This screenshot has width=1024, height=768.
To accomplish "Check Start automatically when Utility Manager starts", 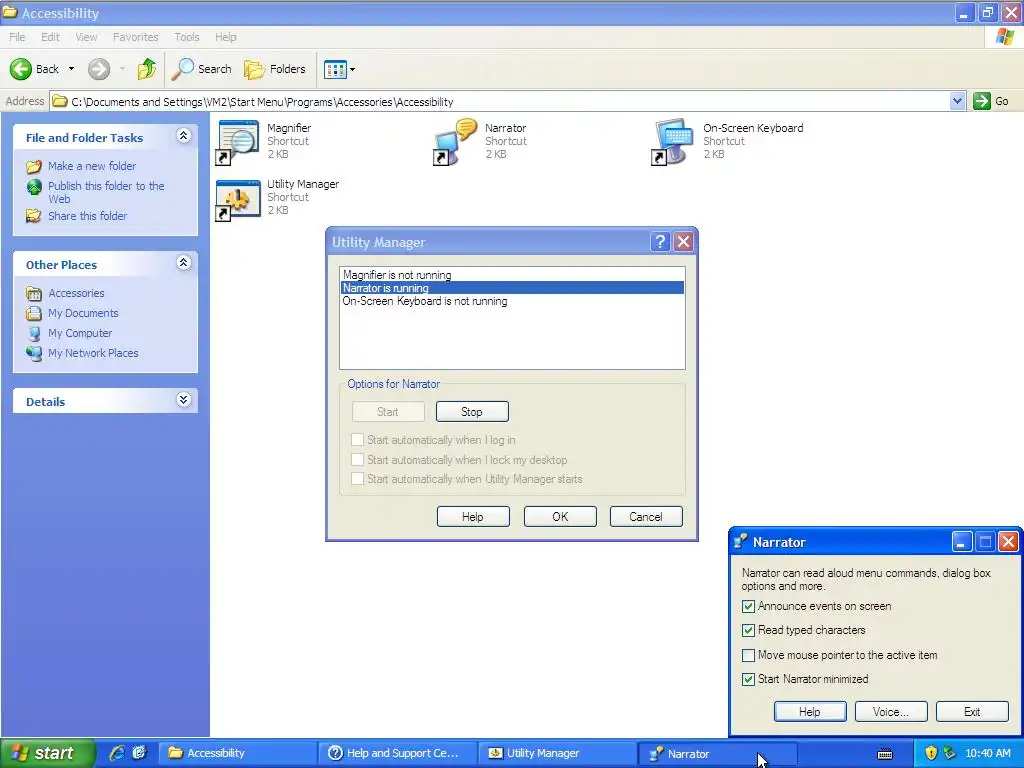I will pos(357,479).
